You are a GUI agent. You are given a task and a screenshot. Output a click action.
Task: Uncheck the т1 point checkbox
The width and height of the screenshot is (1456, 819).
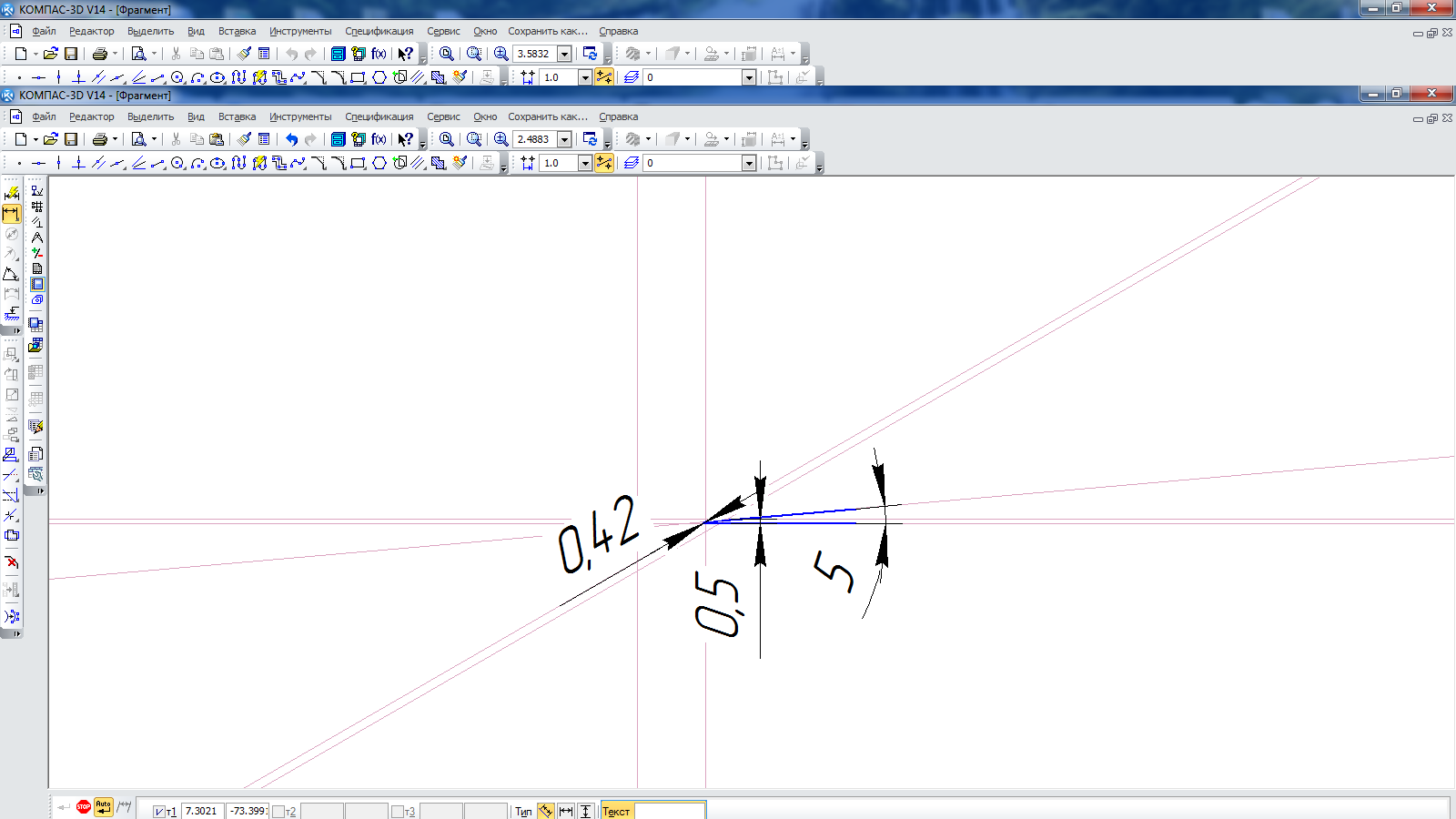pos(159,812)
